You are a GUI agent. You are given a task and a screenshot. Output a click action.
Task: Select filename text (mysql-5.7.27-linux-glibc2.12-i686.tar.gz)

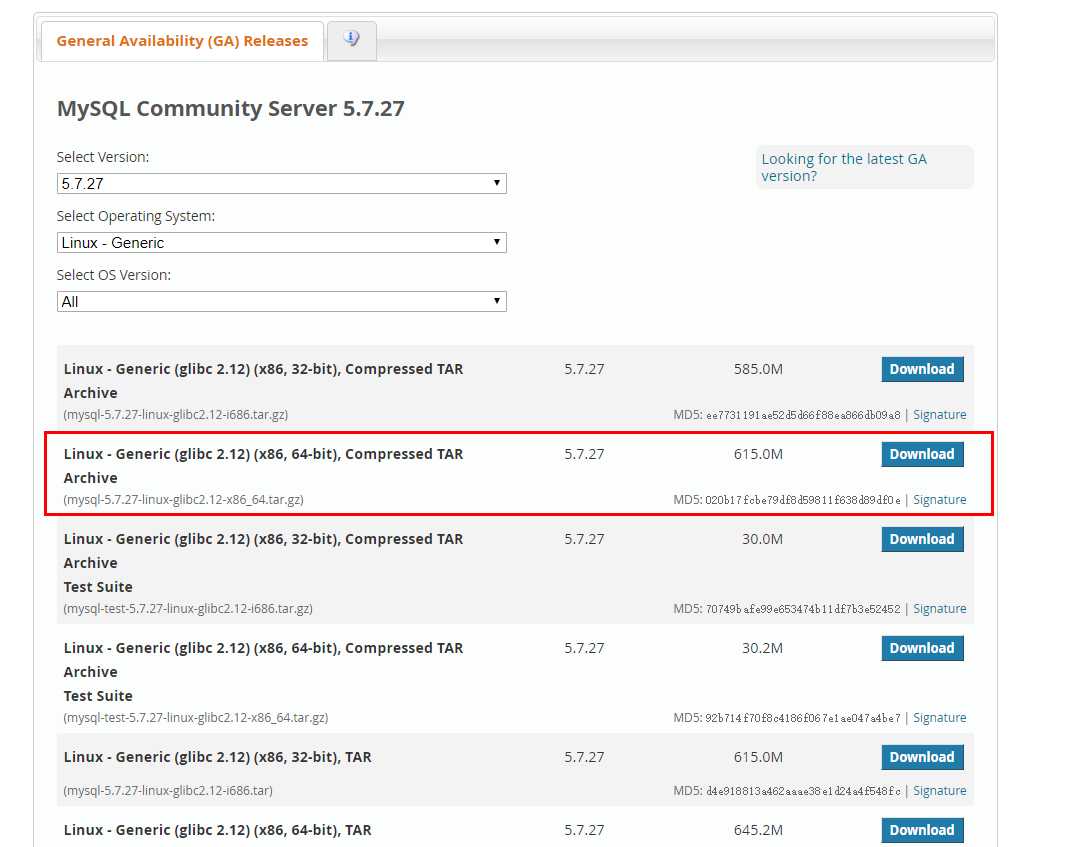click(x=175, y=414)
